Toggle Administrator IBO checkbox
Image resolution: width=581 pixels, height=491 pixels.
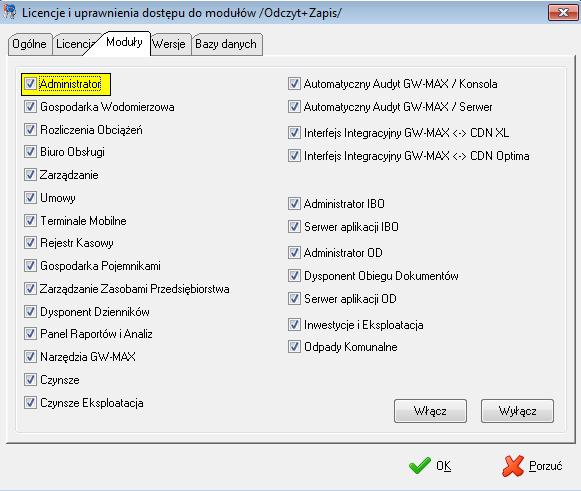294,203
